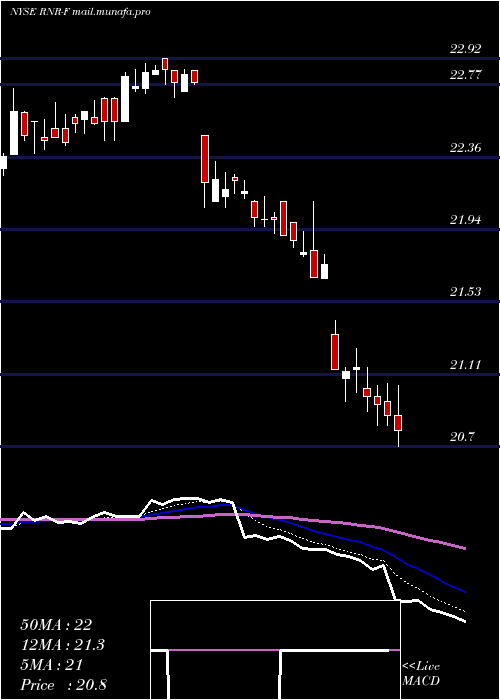The width and height of the screenshot is (500, 700).
Task: Click the 21.94 price level label
Action: 466,219
